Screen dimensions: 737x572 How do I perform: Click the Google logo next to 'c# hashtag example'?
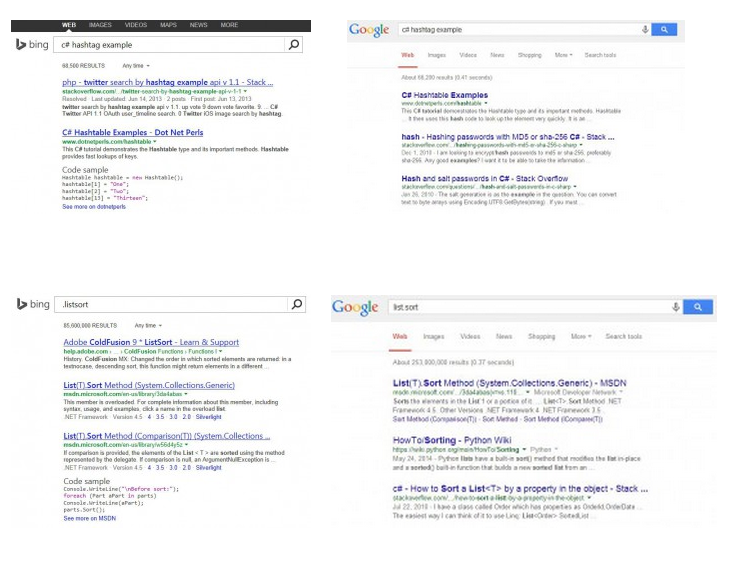tap(369, 30)
